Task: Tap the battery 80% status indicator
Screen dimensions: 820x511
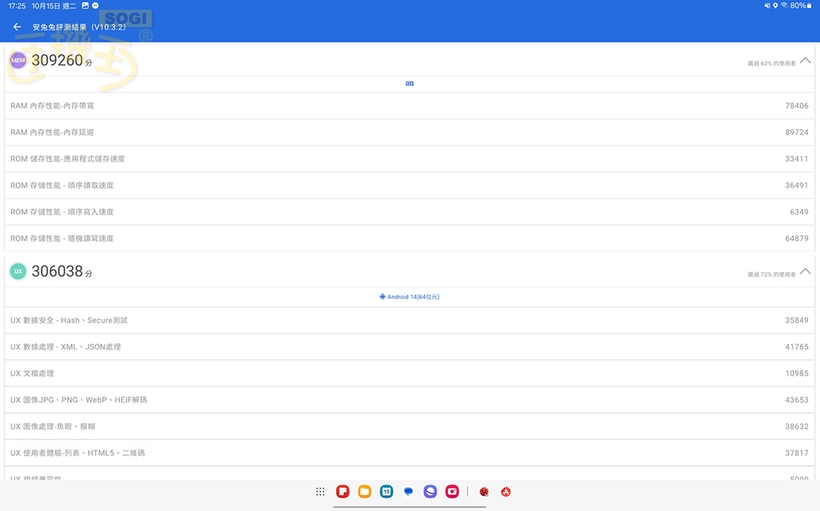Action: [x=796, y=6]
